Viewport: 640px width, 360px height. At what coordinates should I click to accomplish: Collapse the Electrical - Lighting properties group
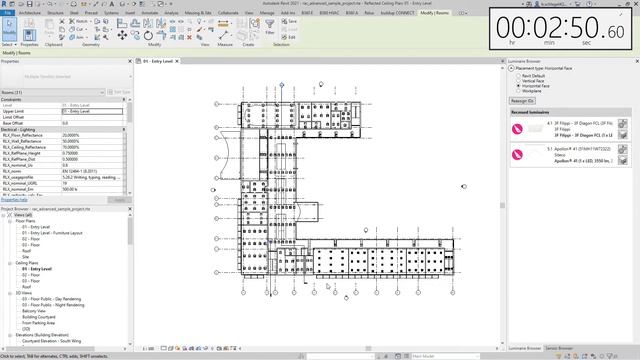pyautogui.click(x=124, y=129)
